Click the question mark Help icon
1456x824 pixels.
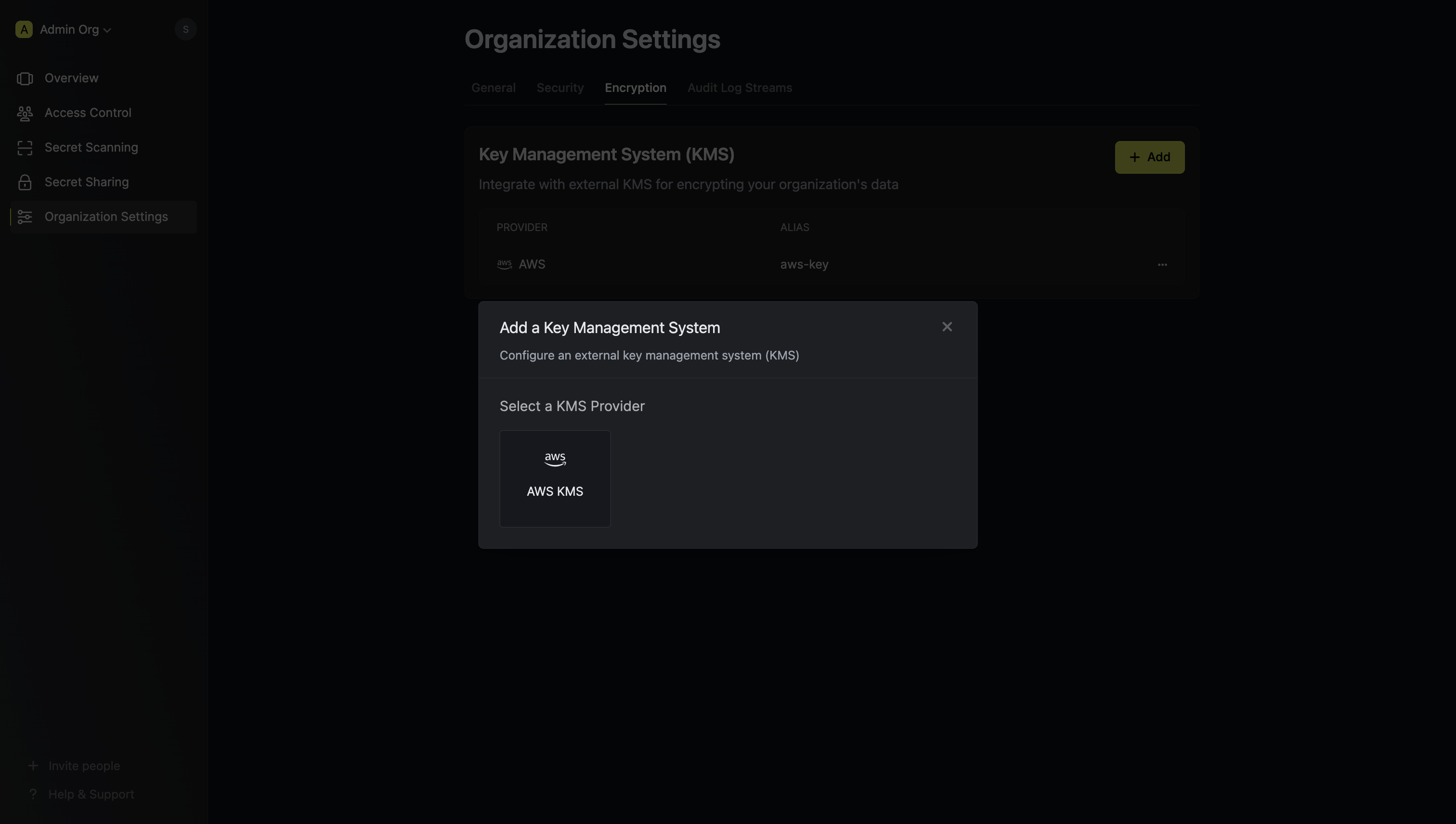[x=33, y=795]
